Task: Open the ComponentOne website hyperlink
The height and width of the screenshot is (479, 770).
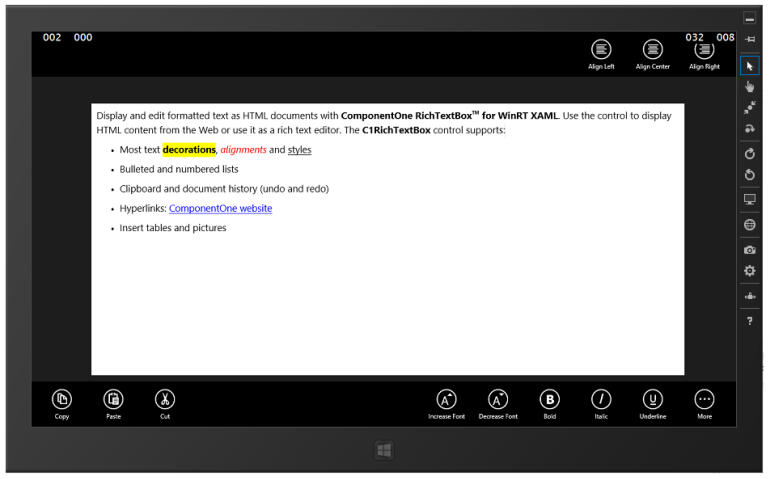Action: pyautogui.click(x=220, y=208)
